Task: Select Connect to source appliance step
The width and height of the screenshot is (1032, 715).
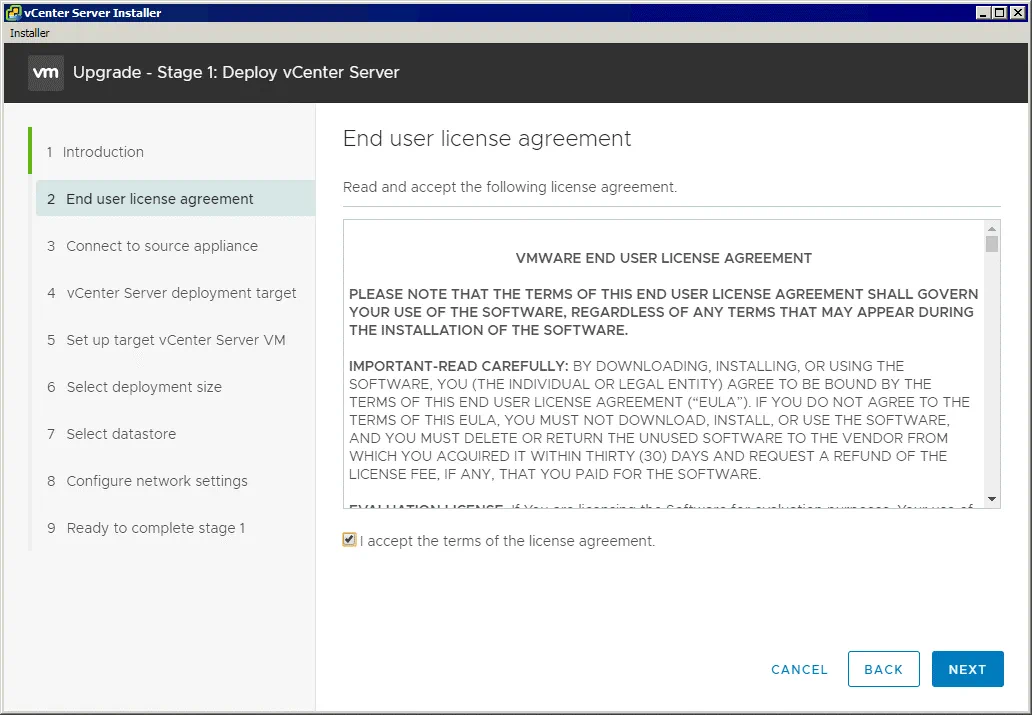Action: 162,246
